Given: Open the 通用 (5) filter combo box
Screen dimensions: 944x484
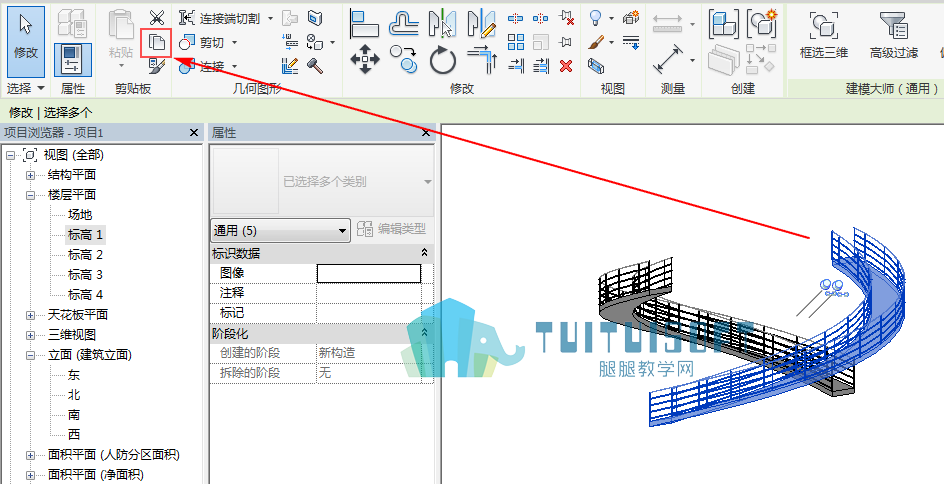Looking at the screenshot, I should pos(280,230).
